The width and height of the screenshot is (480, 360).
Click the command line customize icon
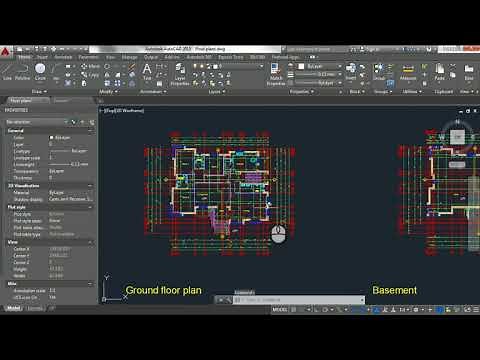click(x=228, y=300)
